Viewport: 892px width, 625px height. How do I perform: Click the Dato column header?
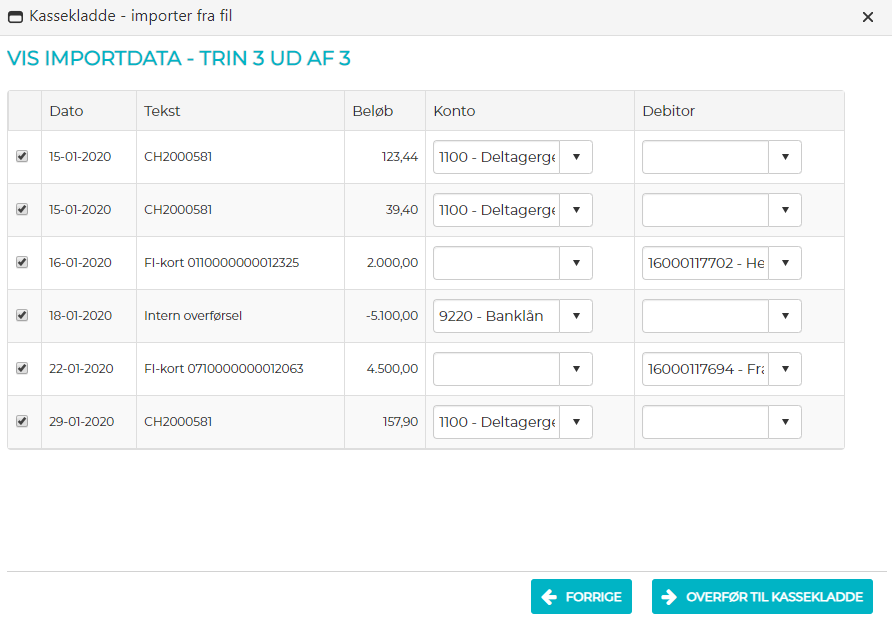66,111
